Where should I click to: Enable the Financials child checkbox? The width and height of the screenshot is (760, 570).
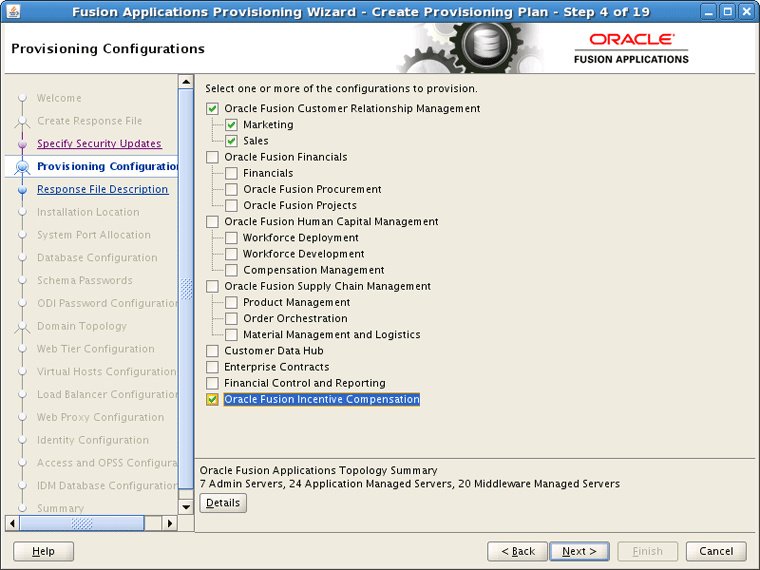231,174
